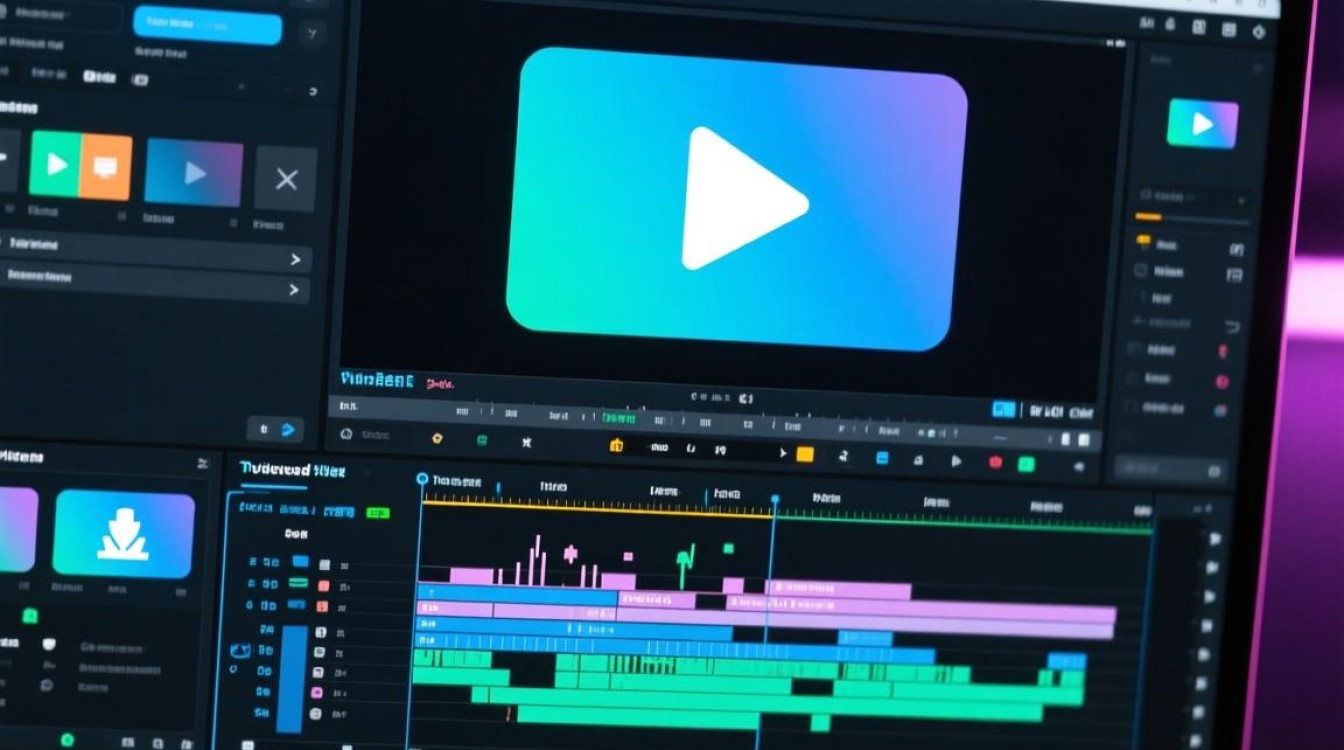Click the tall blue level meter in the track header

pos(291,679)
